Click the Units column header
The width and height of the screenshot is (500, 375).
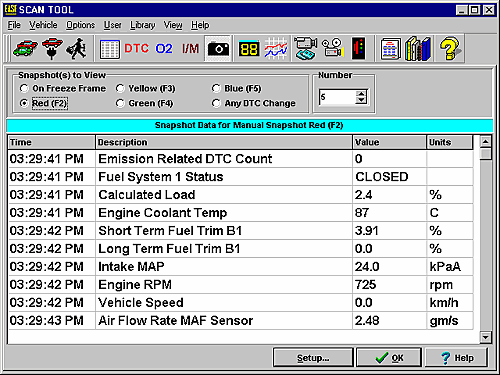pos(449,142)
